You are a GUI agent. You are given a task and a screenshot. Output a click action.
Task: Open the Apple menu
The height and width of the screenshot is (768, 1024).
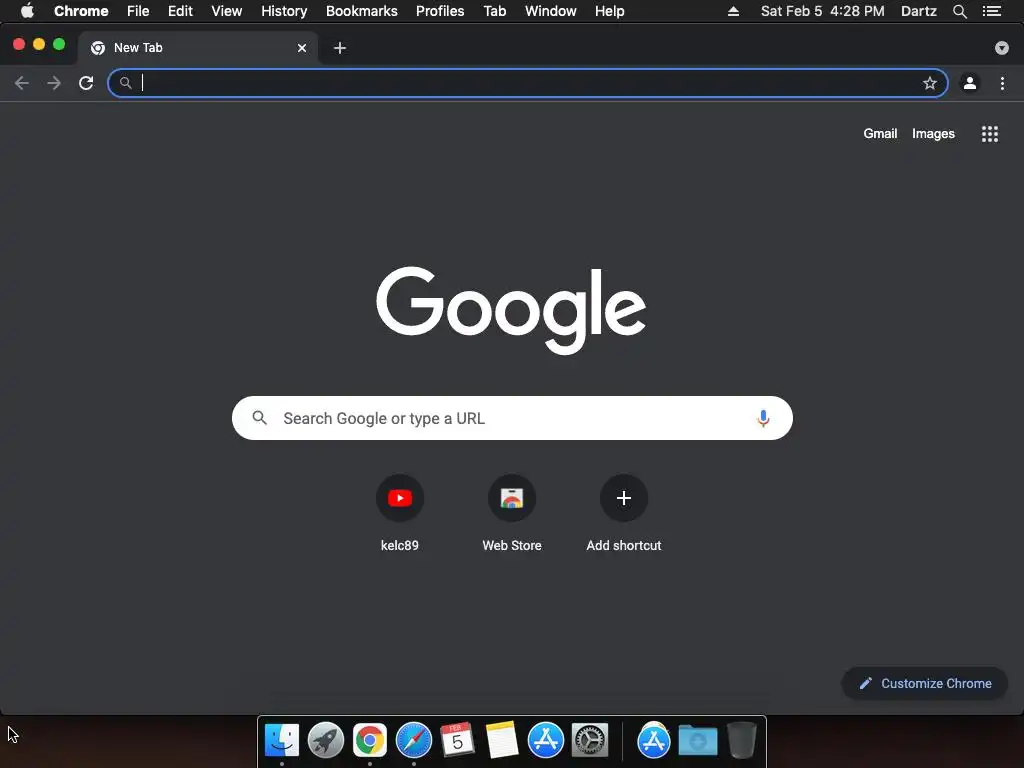tap(27, 11)
